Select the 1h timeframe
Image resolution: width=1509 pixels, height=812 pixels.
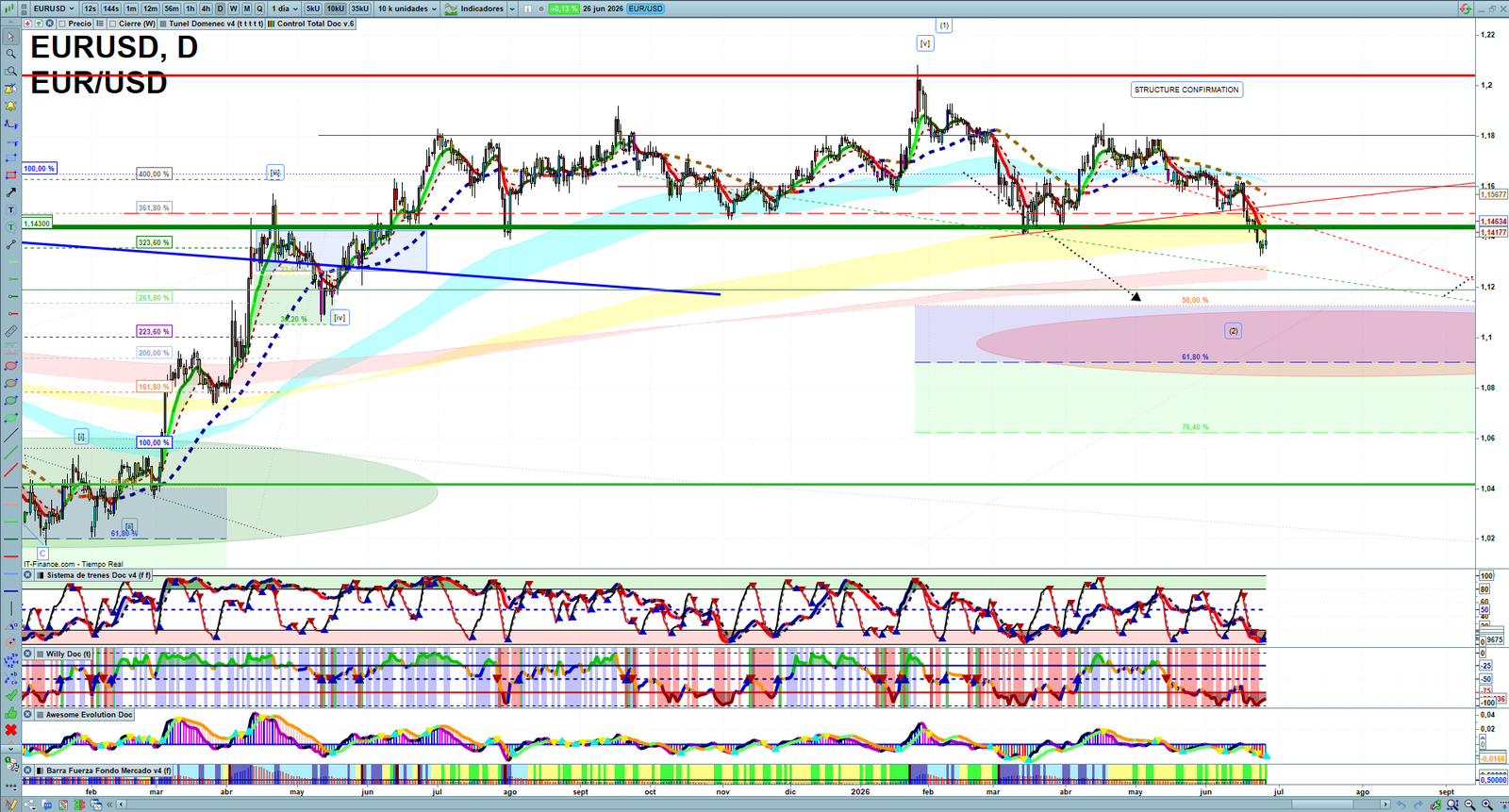tap(191, 8)
